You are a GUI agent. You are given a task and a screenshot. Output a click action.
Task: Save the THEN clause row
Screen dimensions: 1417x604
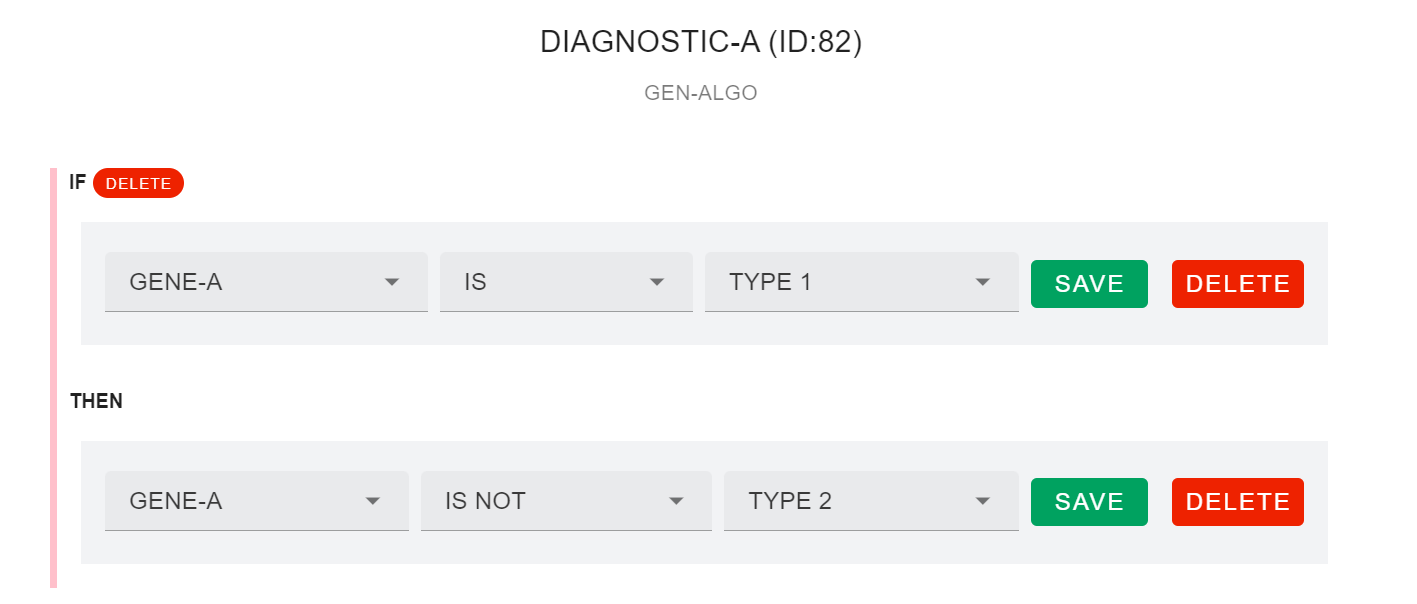click(x=1089, y=502)
